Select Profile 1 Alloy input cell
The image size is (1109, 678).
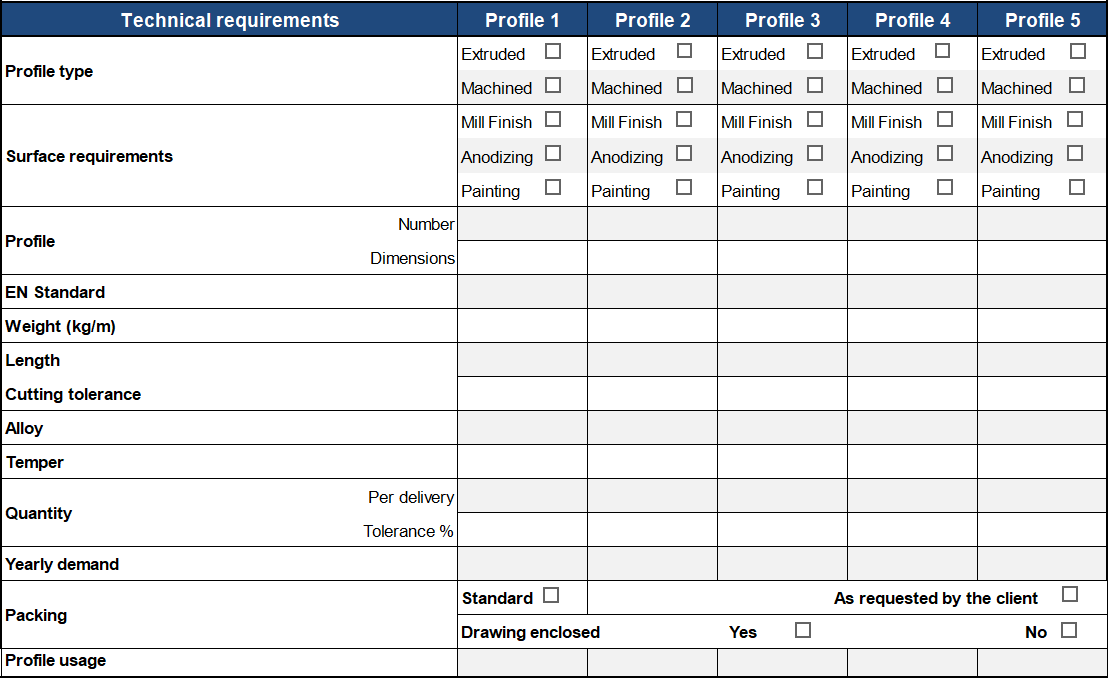tap(522, 428)
